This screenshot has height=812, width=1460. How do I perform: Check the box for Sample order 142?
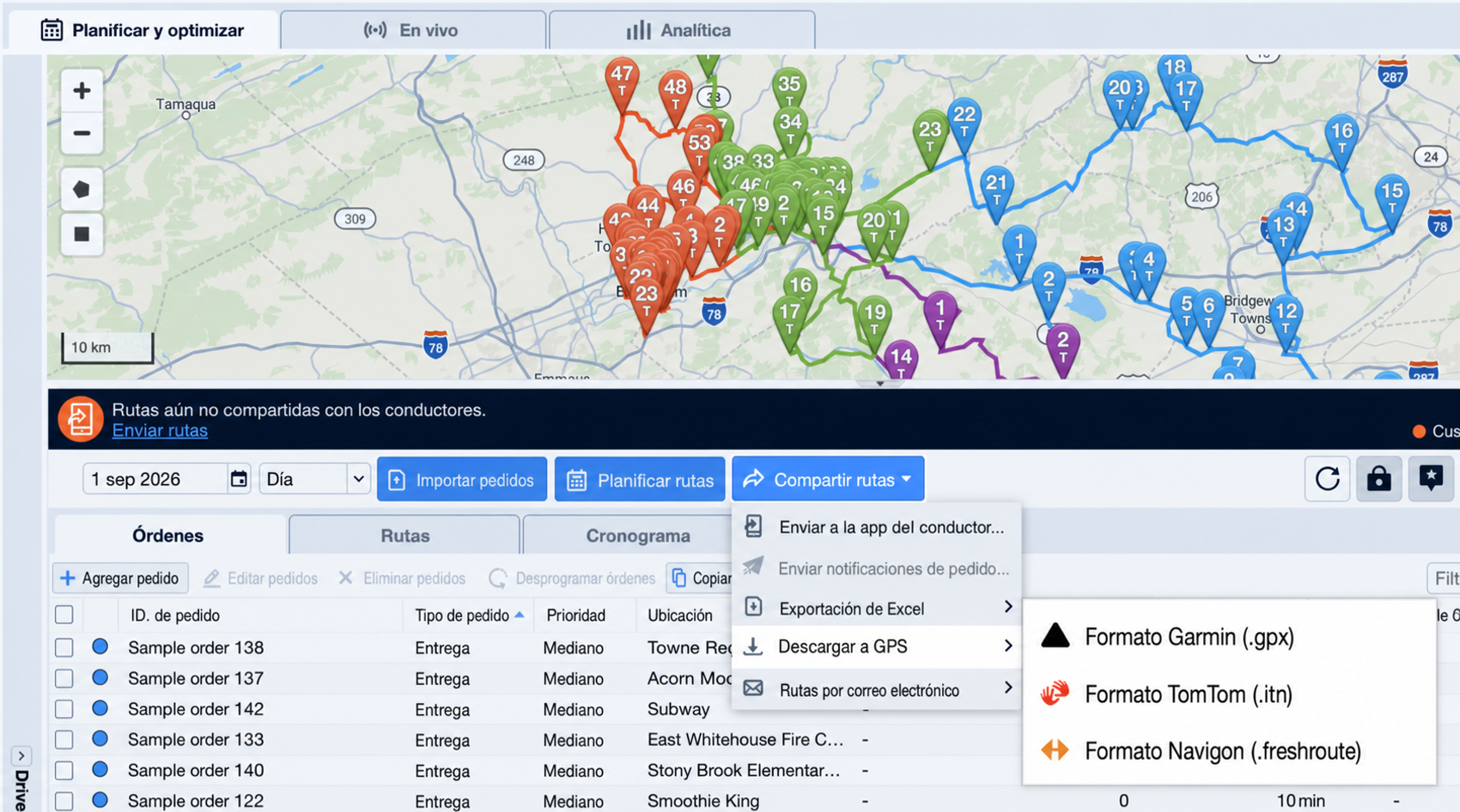(64, 709)
